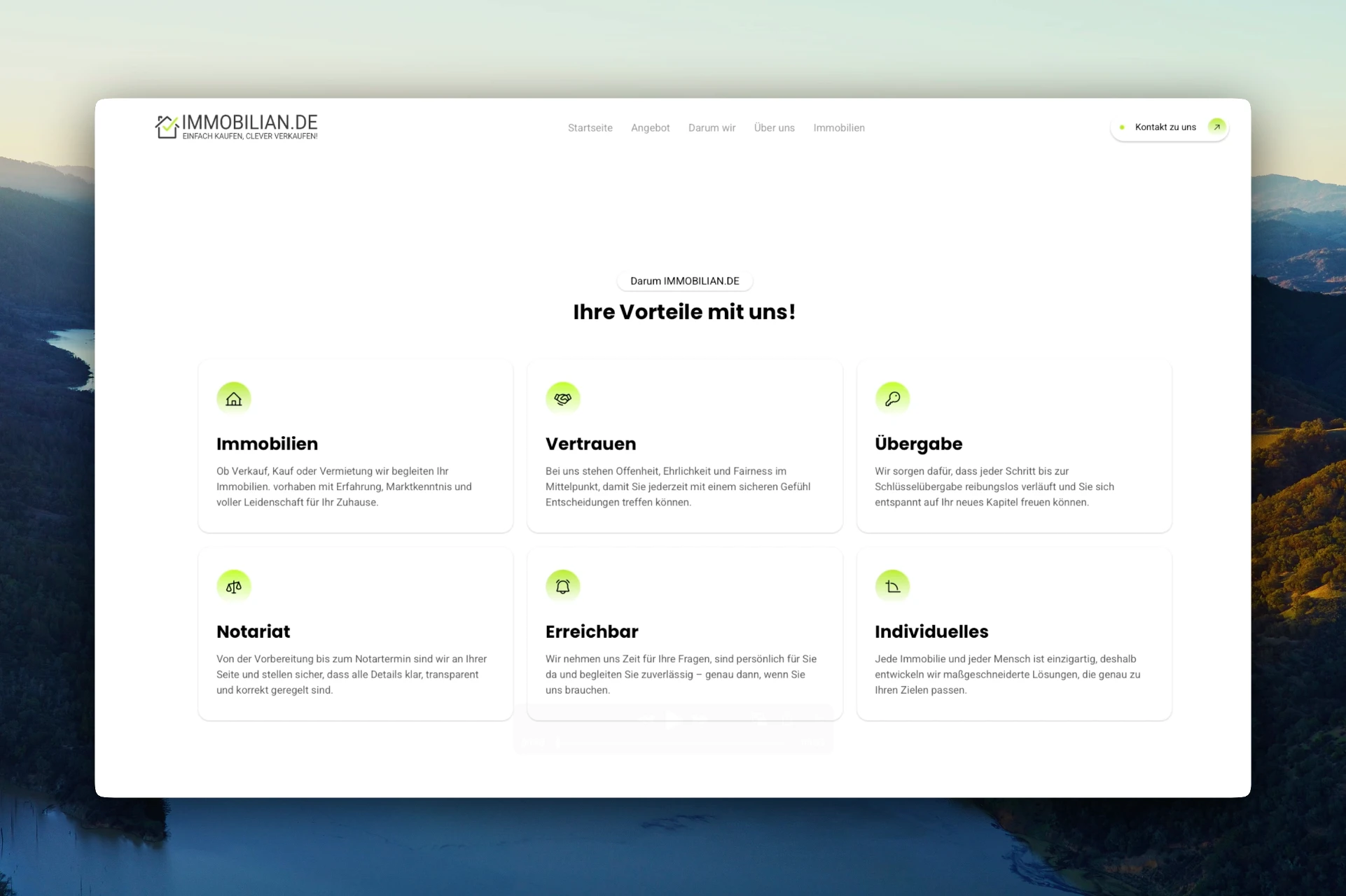The image size is (1346, 896).
Task: Click the green icon on the Individuelles card
Action: 892,585
